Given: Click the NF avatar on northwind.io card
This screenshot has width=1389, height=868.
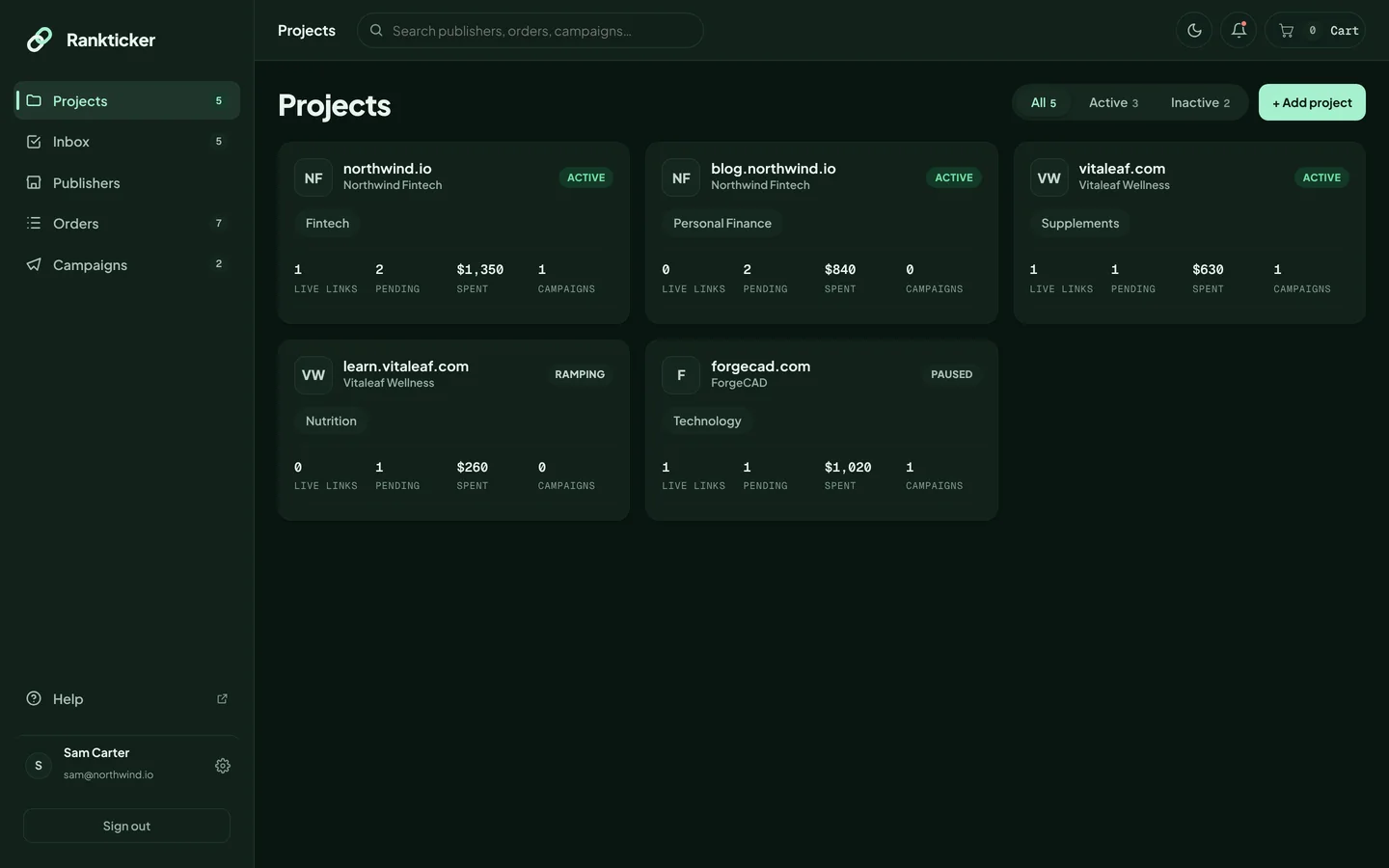Looking at the screenshot, I should tap(313, 177).
